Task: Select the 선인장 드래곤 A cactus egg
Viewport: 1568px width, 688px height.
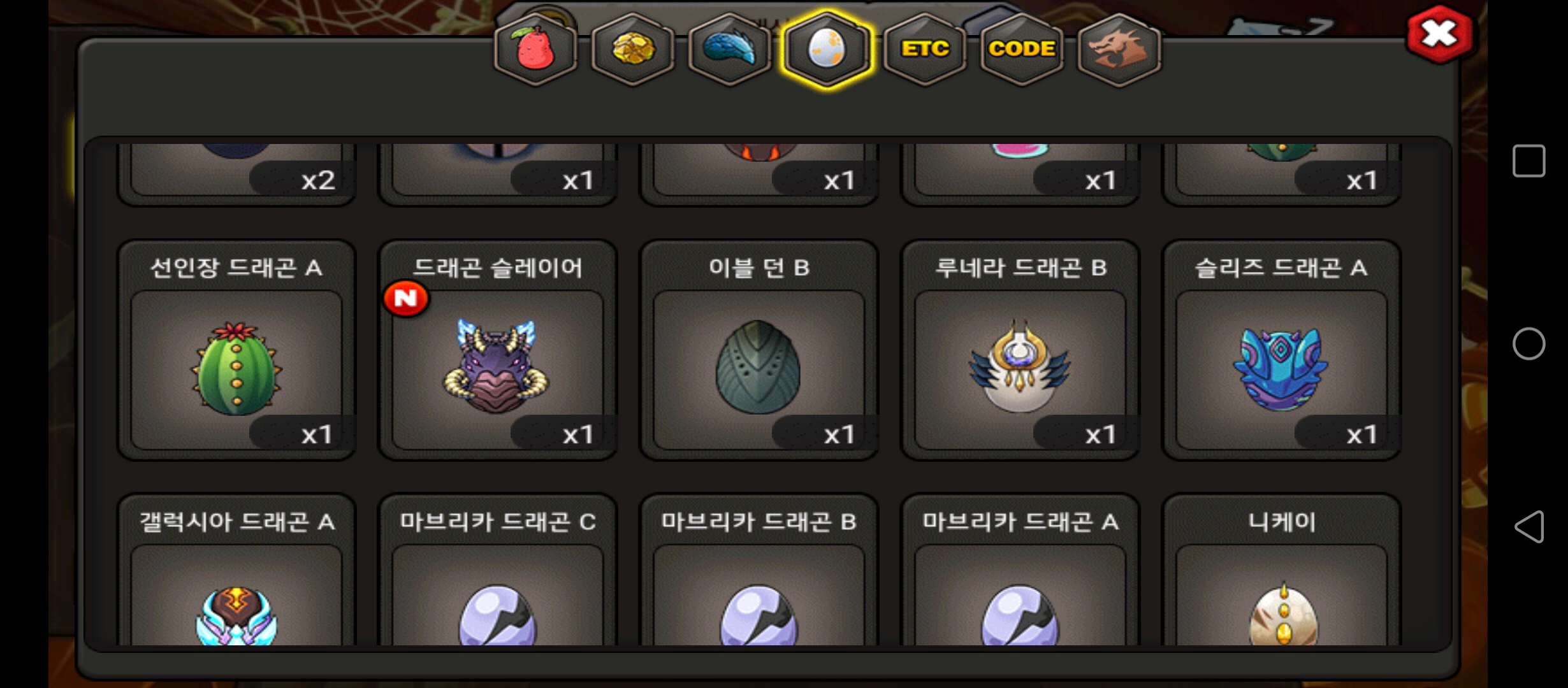Action: point(236,350)
